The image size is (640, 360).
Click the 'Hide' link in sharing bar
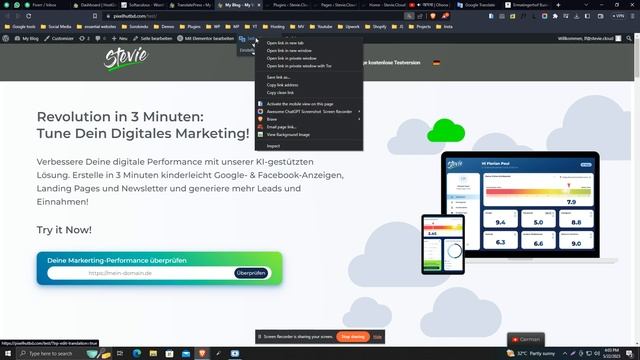(378, 337)
